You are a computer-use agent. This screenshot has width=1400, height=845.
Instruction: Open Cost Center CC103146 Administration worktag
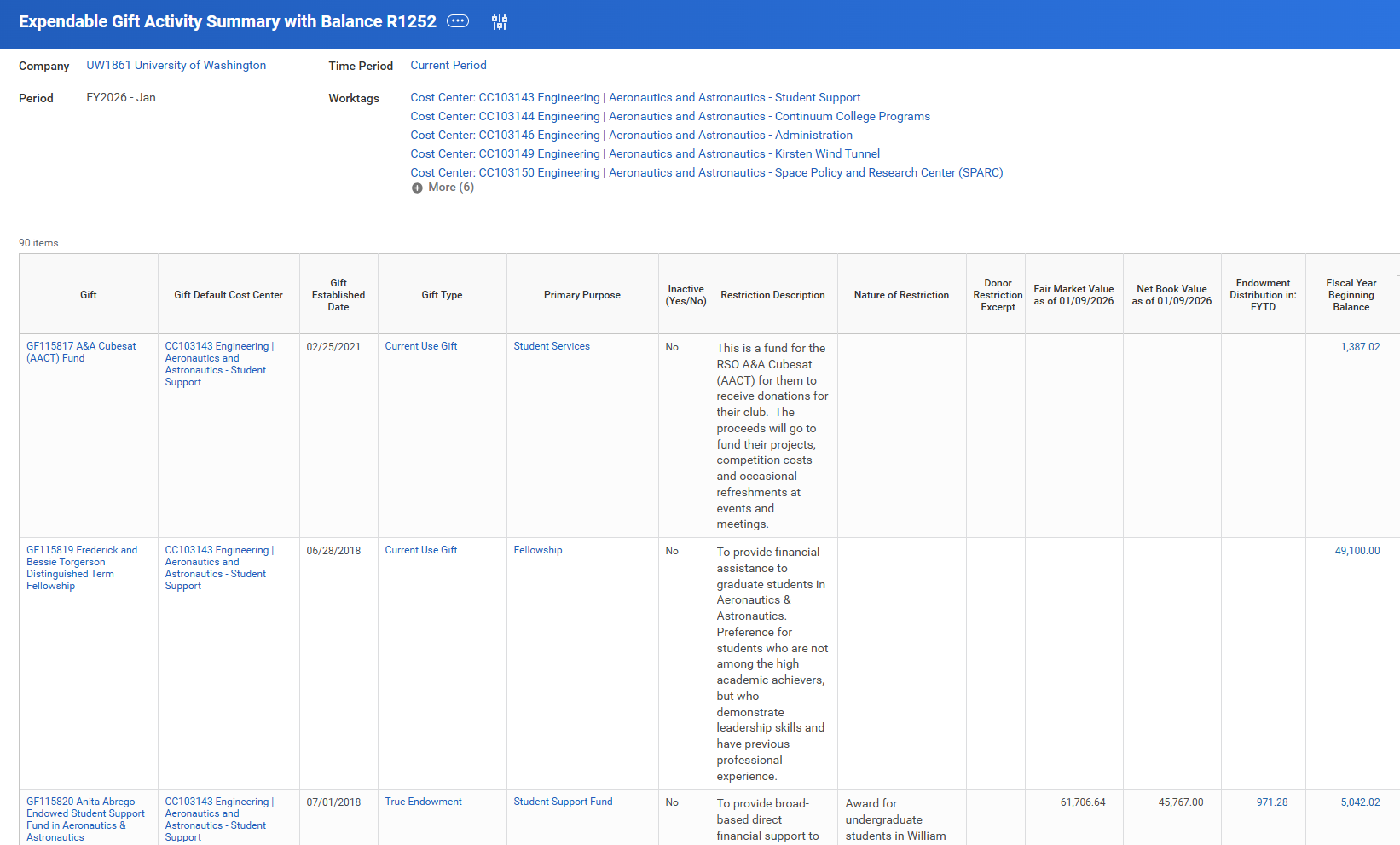[631, 136]
